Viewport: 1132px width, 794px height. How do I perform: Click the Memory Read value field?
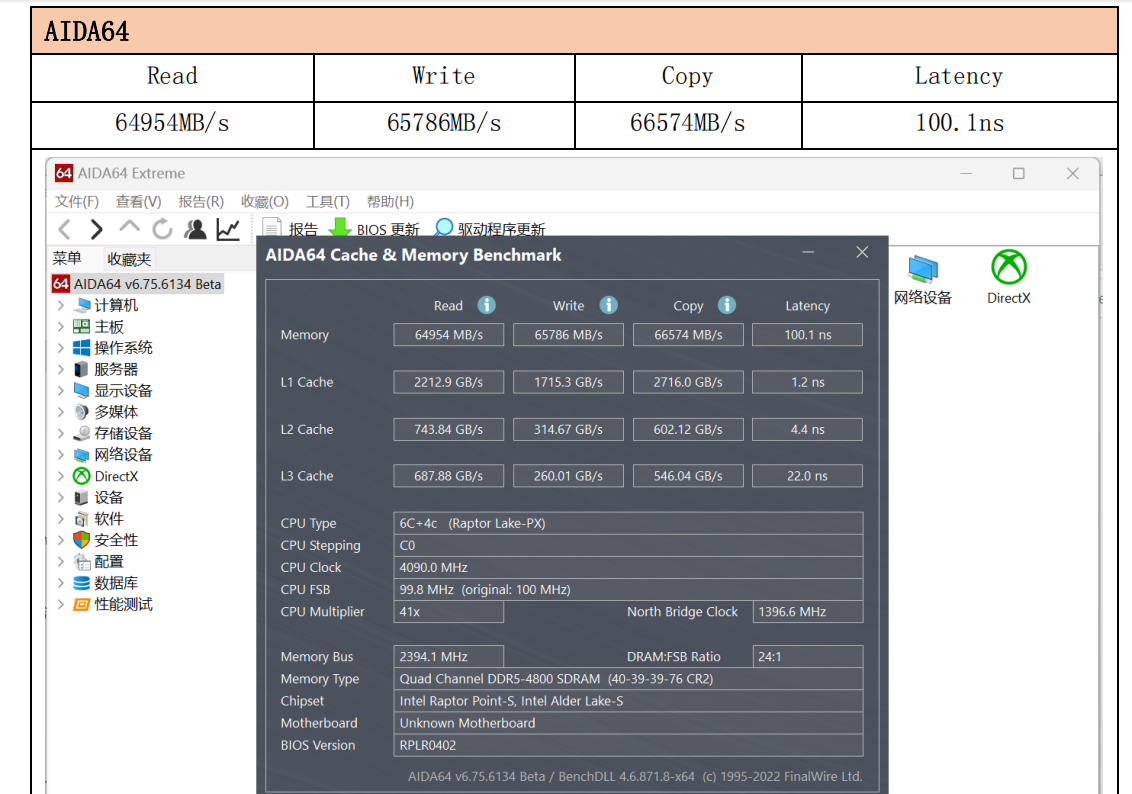point(448,335)
